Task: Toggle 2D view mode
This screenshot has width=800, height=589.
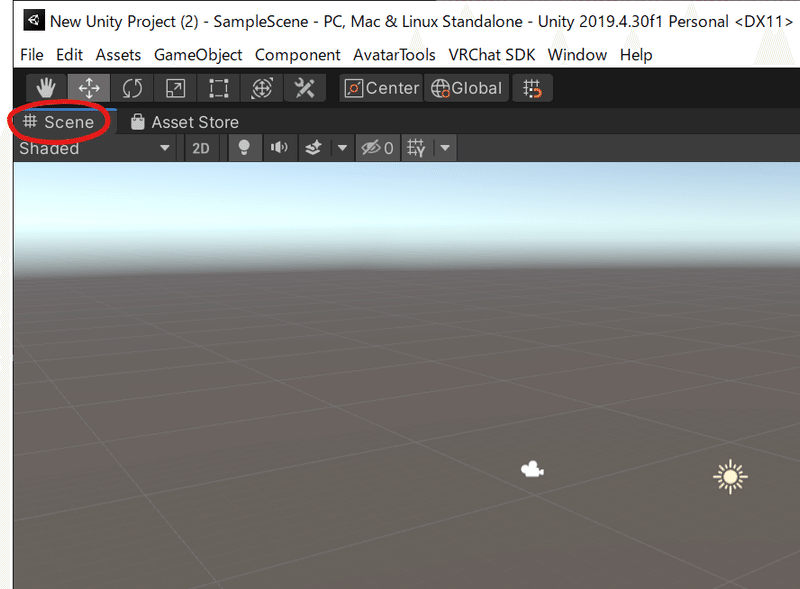Action: 201,148
